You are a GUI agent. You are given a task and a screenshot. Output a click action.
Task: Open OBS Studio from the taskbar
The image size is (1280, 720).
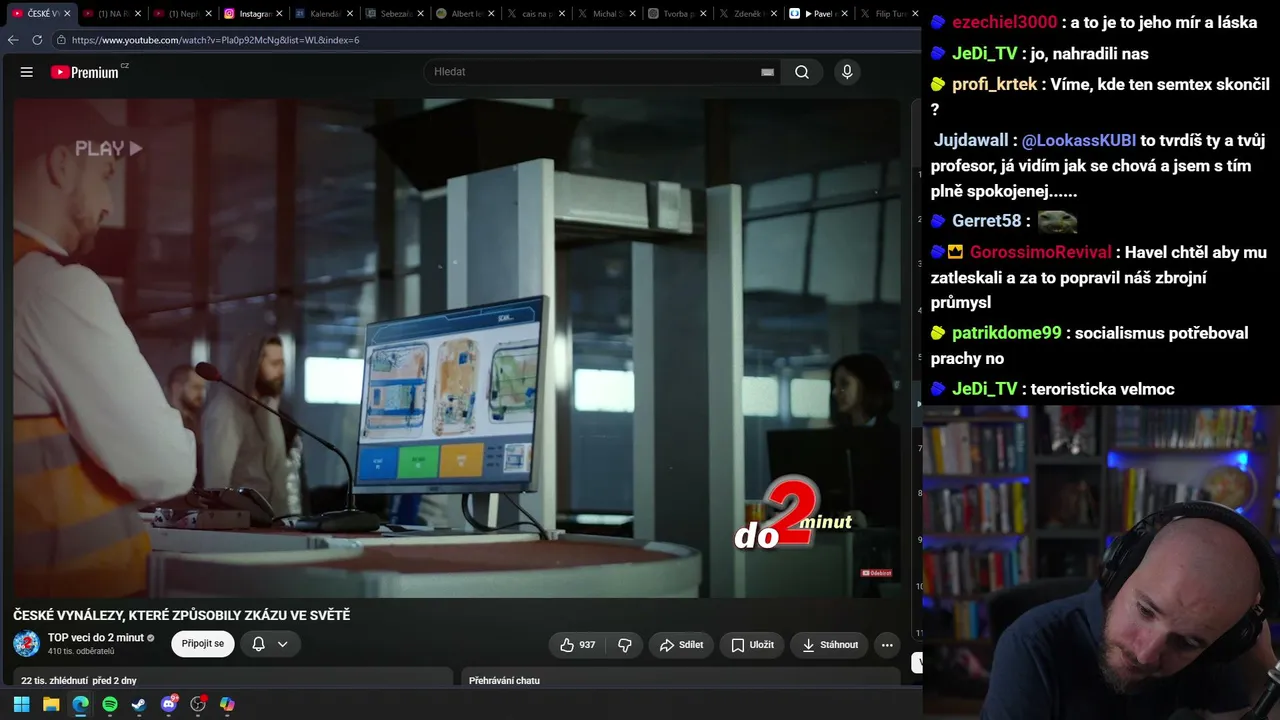[198, 704]
